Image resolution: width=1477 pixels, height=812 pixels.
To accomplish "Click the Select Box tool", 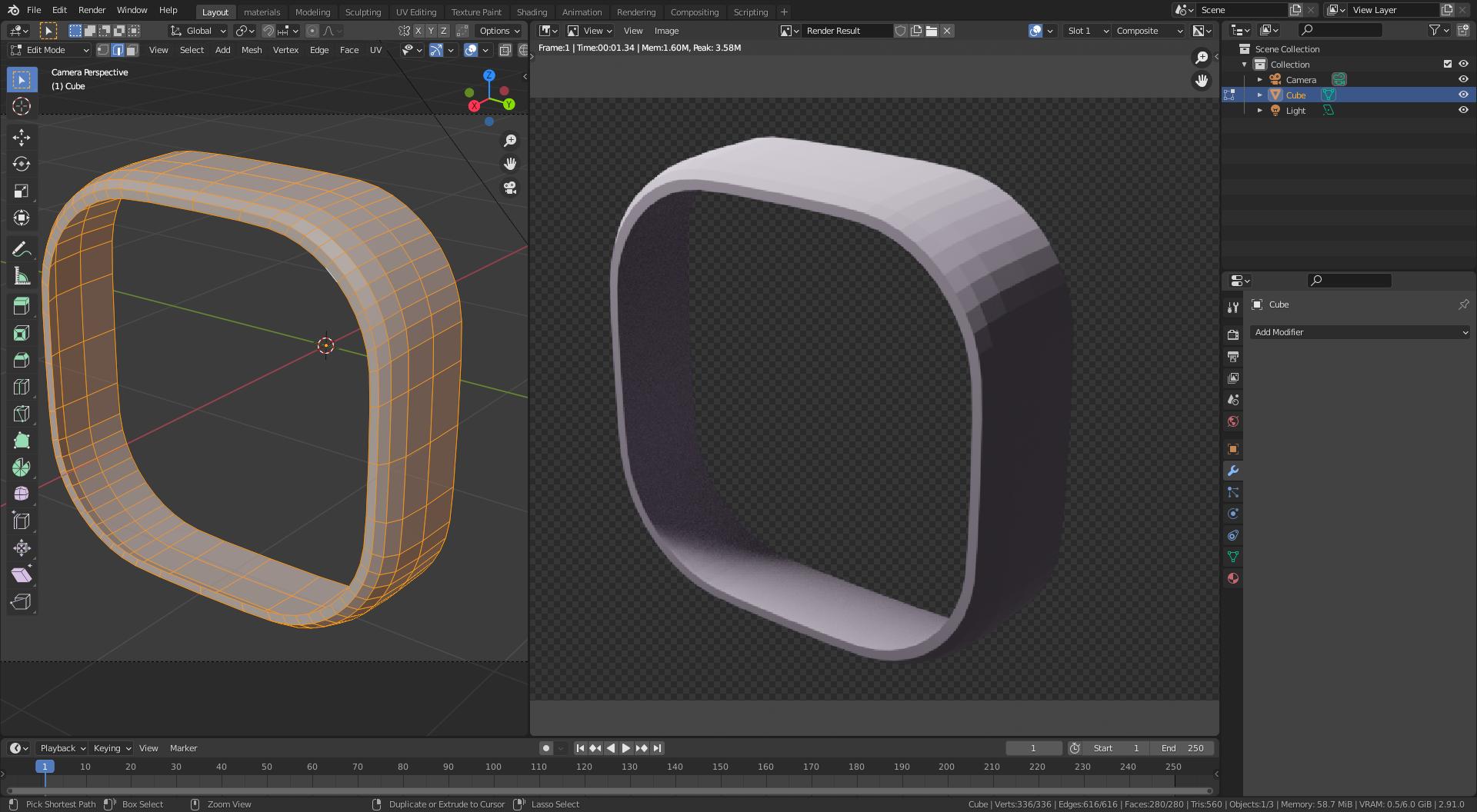I will [22, 79].
